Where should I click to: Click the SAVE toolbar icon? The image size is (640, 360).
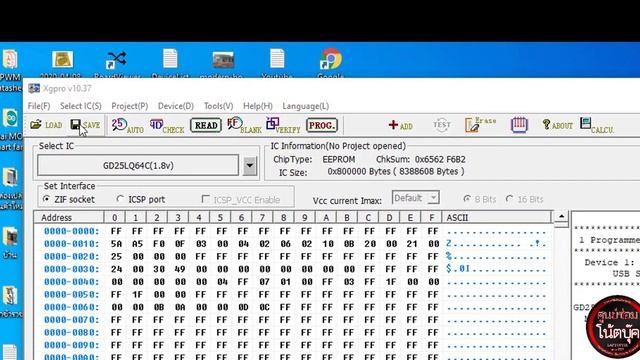pos(85,125)
